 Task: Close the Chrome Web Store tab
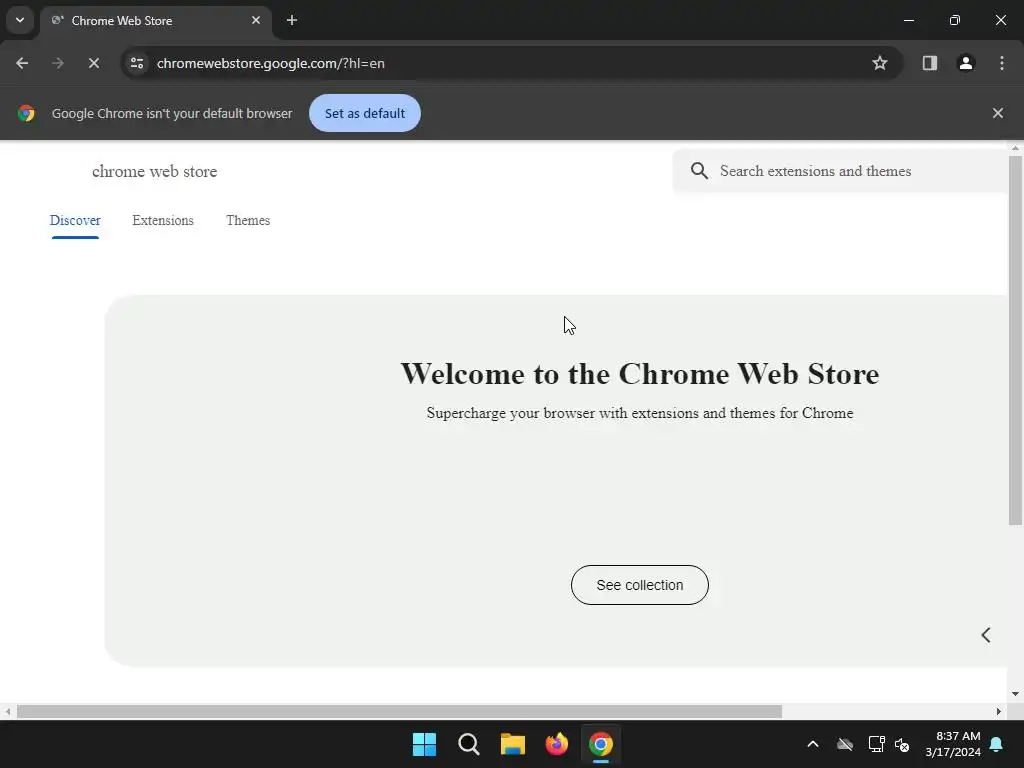[x=256, y=20]
